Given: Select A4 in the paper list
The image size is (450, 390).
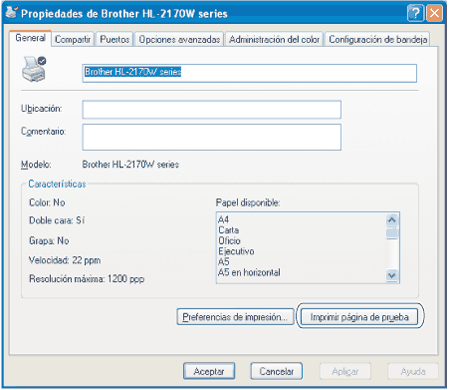Looking at the screenshot, I should pyautogui.click(x=223, y=220).
